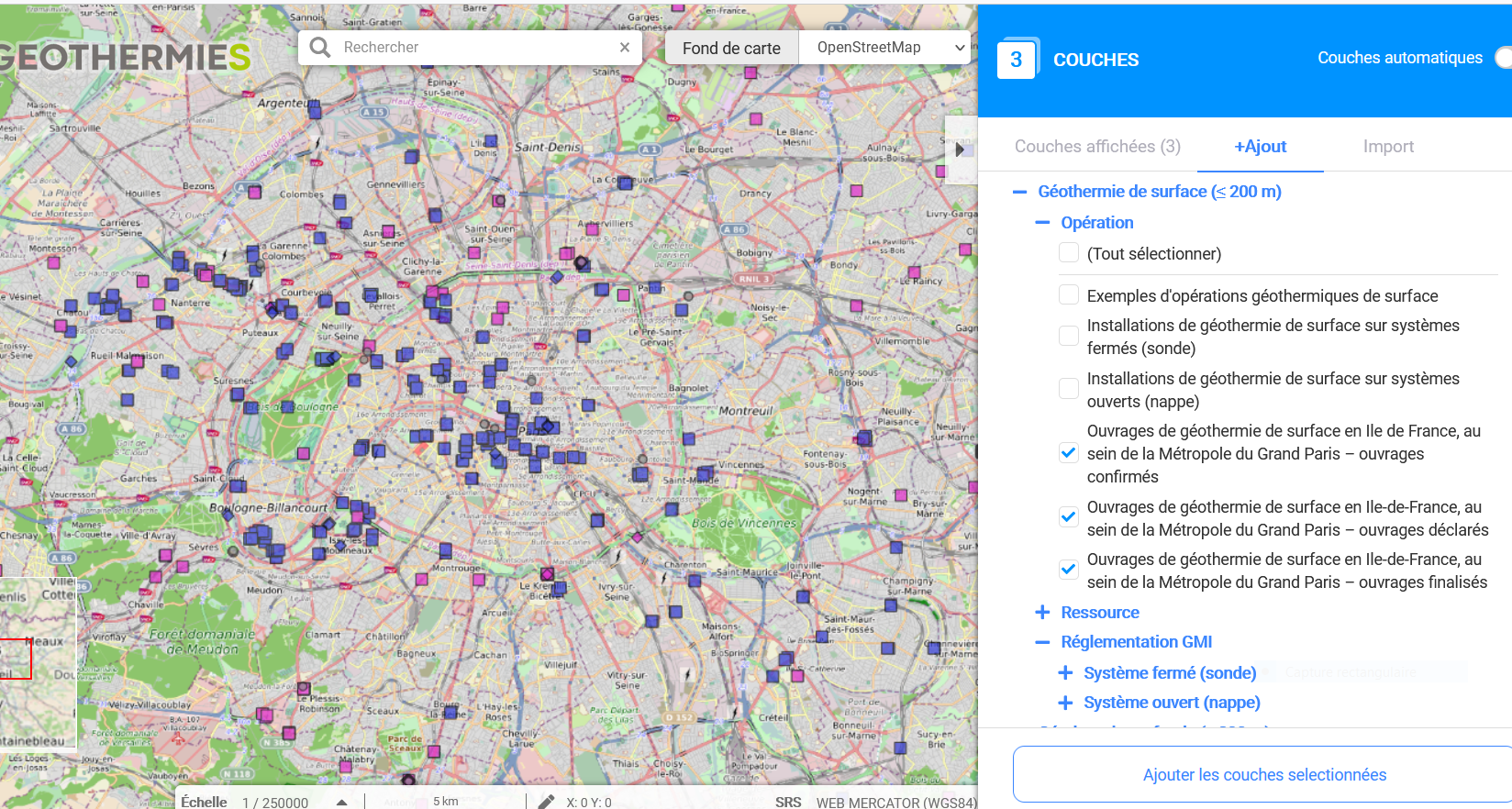Click the step 3 number badge
1512x809 pixels.
point(1017,60)
